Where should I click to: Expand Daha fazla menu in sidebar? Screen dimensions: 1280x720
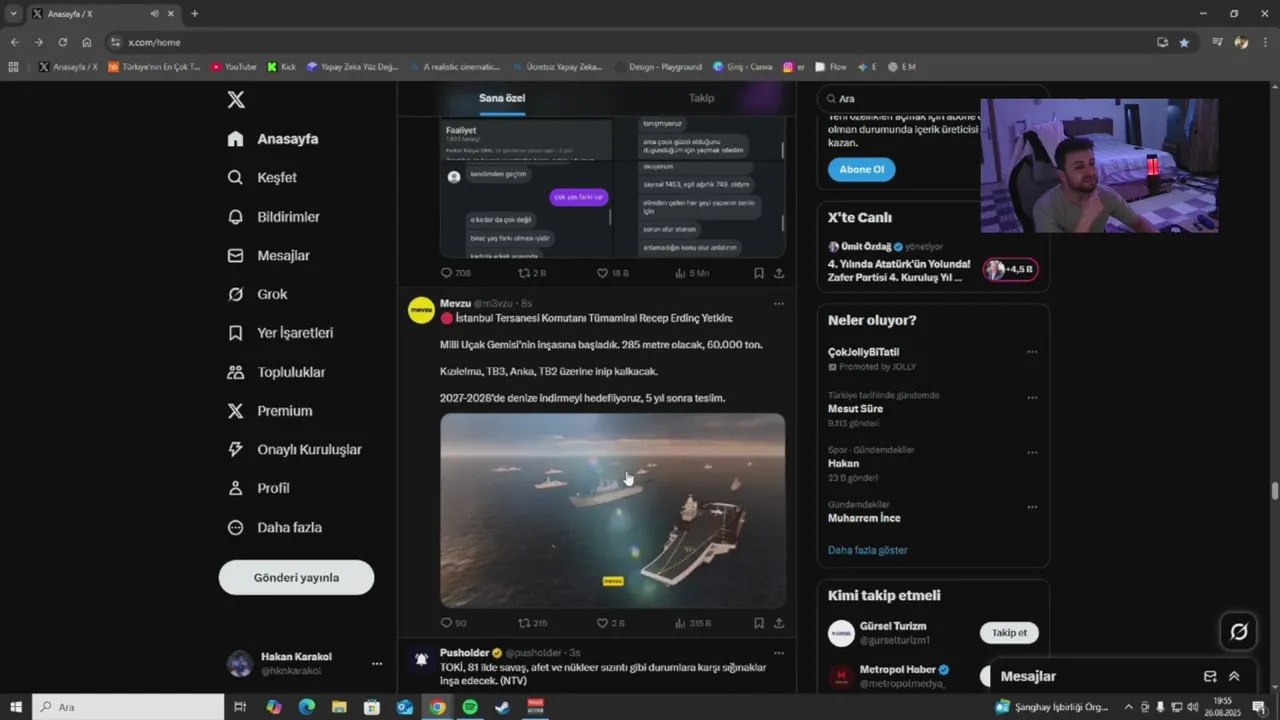(x=274, y=527)
